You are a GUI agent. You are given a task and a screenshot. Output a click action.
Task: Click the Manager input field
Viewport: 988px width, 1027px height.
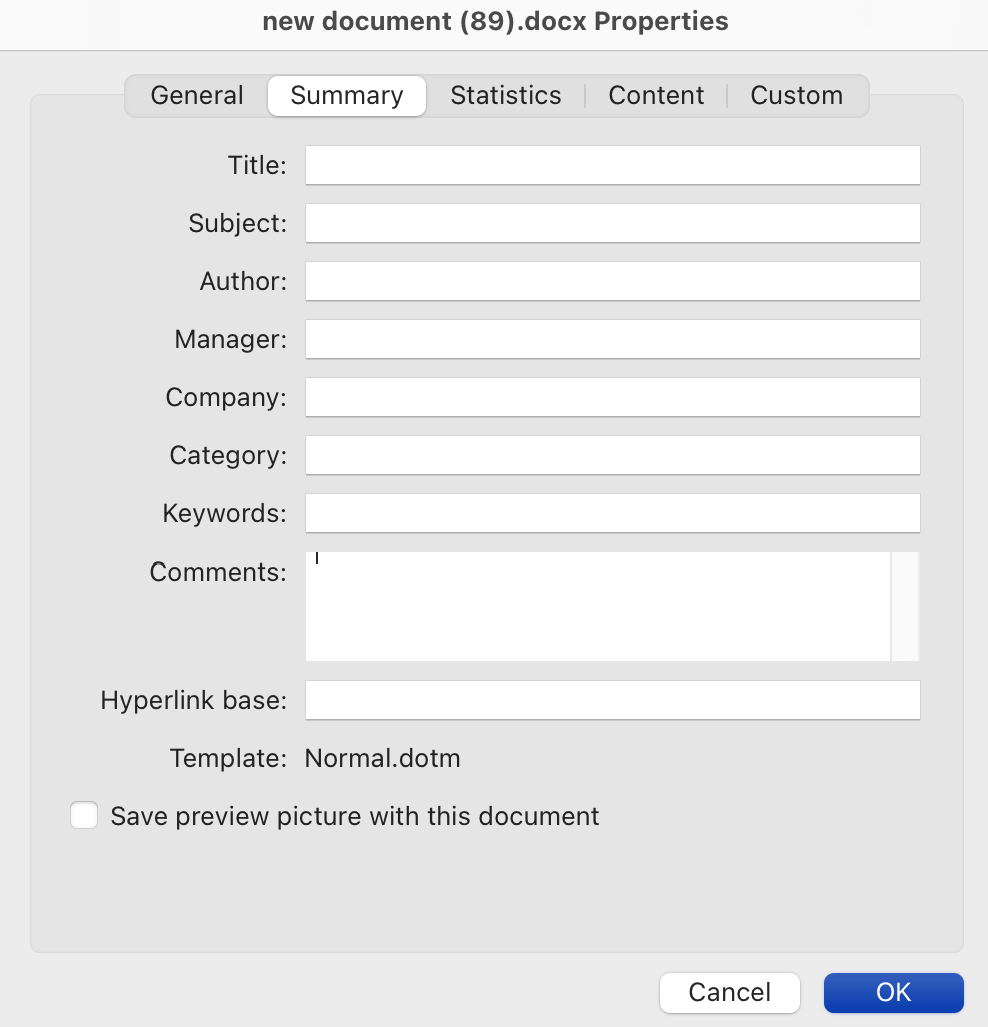[612, 339]
